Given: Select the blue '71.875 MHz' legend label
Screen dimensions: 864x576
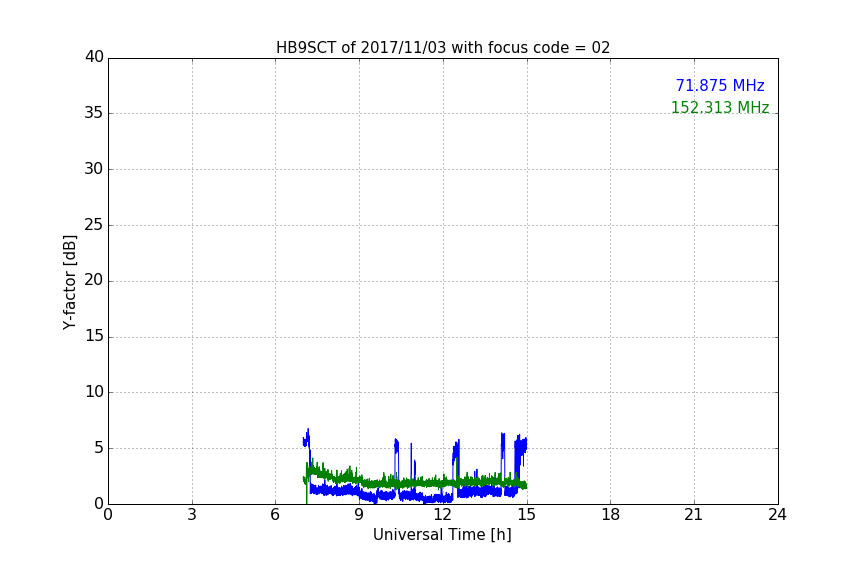Looking at the screenshot, I should (x=720, y=86).
